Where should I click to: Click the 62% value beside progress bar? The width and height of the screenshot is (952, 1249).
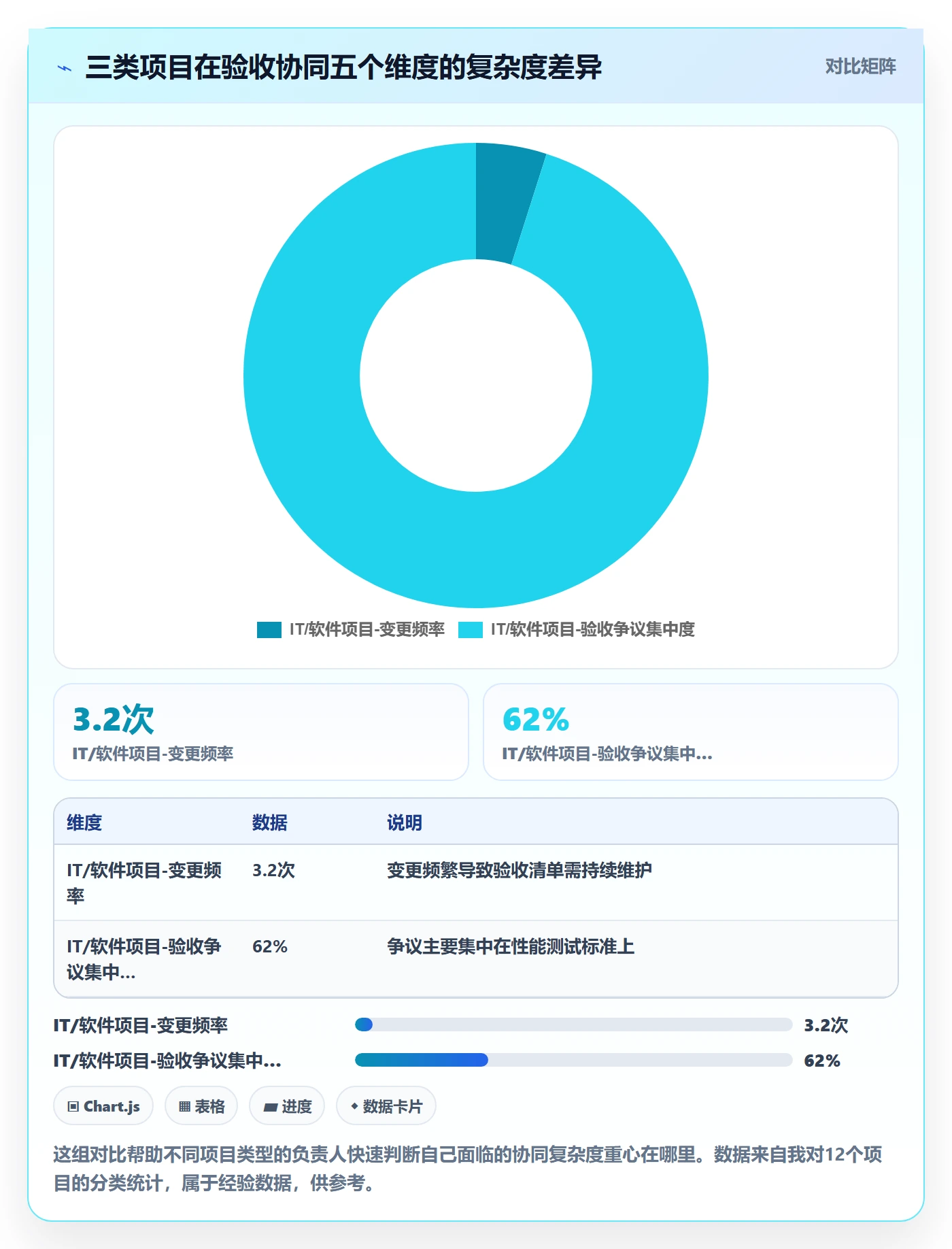(822, 1061)
